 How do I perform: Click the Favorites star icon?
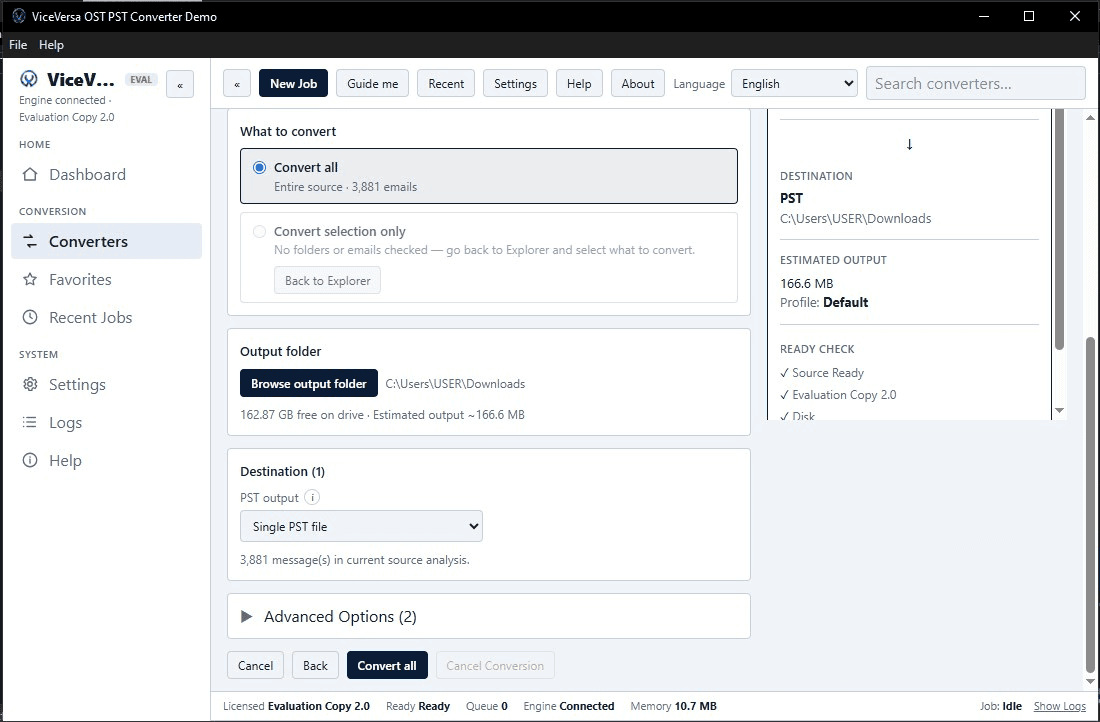[30, 279]
